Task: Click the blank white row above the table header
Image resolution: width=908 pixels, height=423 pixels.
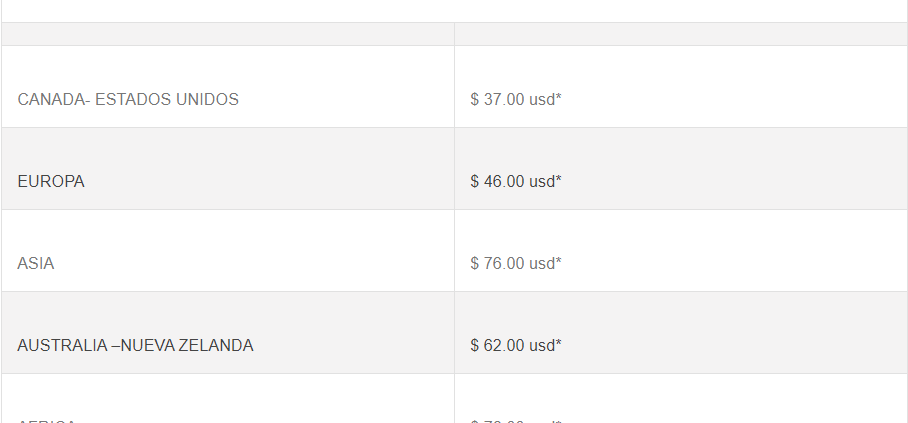Action: pos(455,11)
